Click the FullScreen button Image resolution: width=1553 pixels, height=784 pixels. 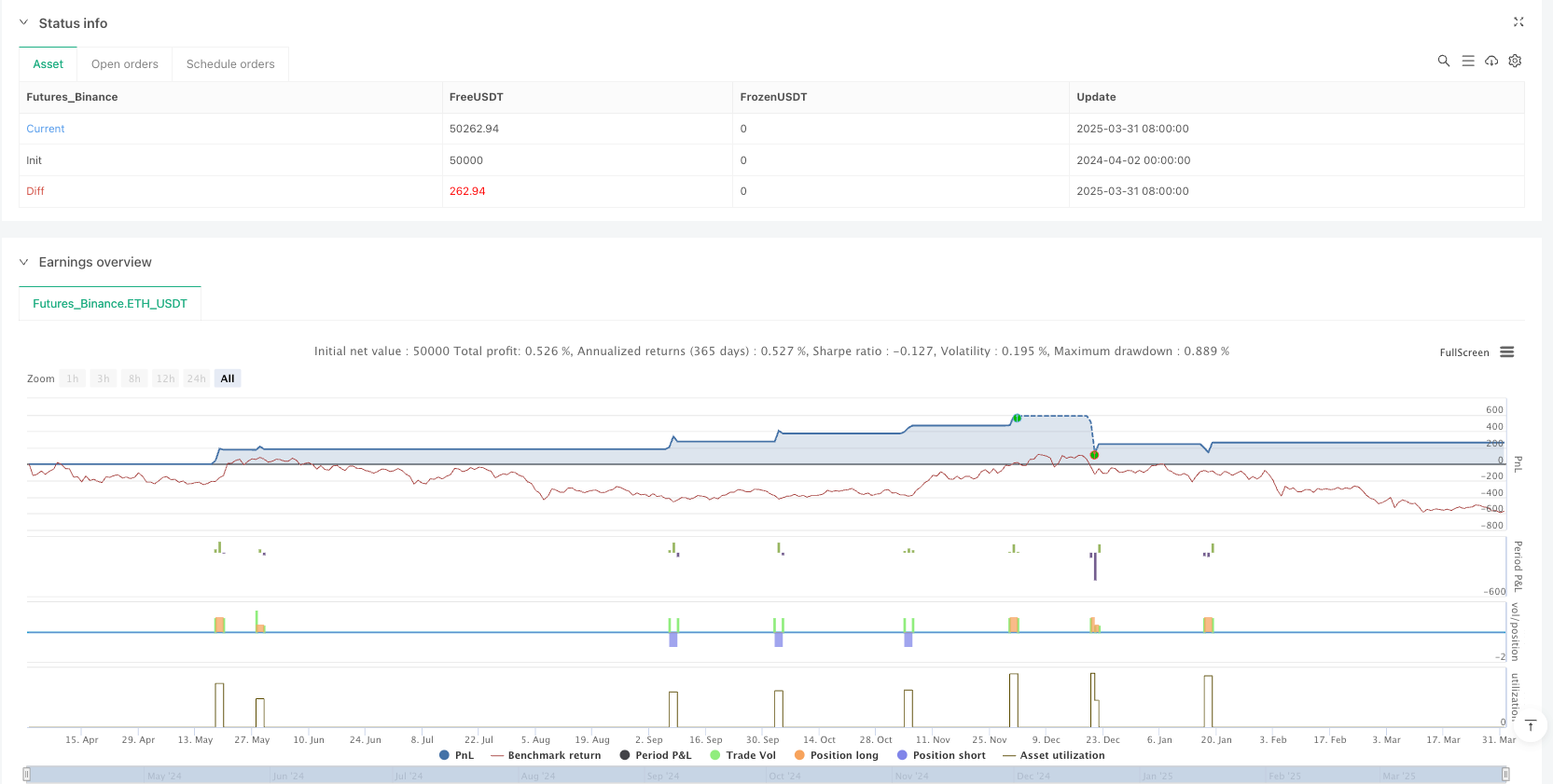pos(1463,352)
